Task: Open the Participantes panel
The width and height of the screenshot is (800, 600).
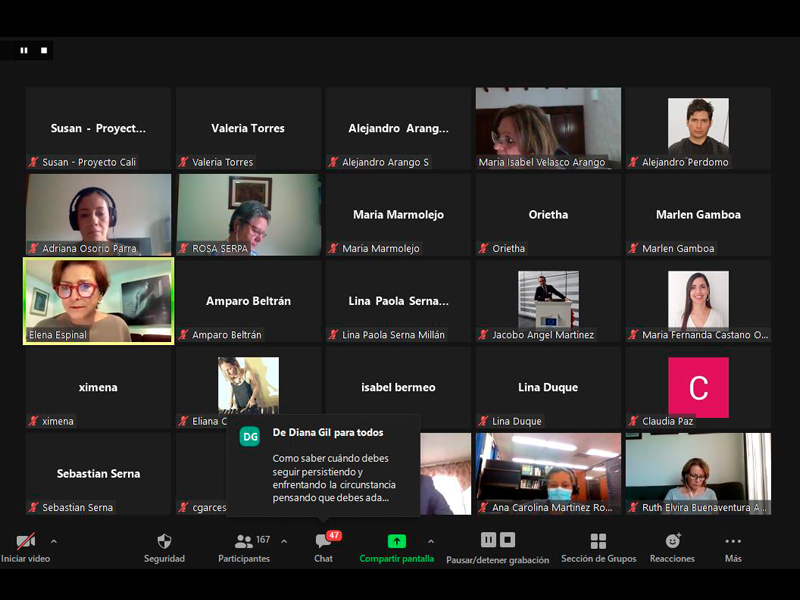Action: [x=244, y=541]
